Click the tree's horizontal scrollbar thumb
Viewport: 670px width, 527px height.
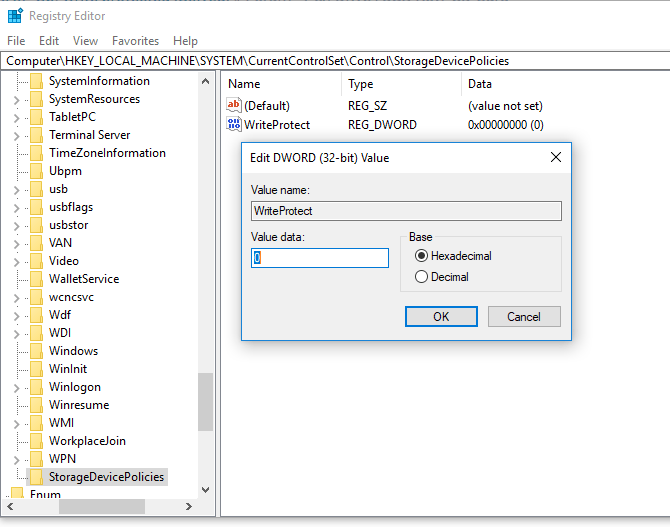tap(102, 506)
